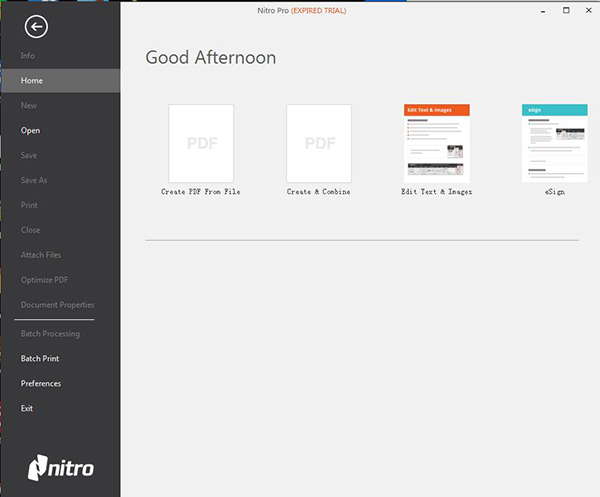Select Optimize PDF entry
Image resolution: width=600 pixels, height=497 pixels.
44,280
